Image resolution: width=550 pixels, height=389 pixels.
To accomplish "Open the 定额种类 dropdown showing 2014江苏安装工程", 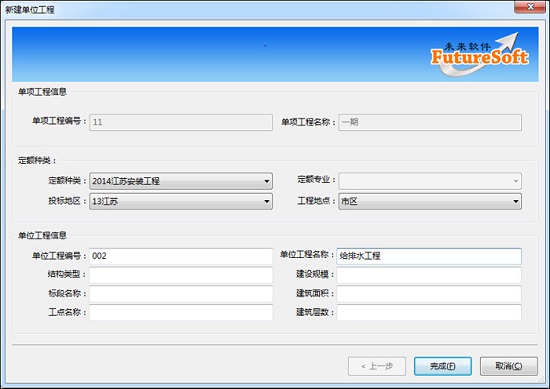I will (181, 181).
